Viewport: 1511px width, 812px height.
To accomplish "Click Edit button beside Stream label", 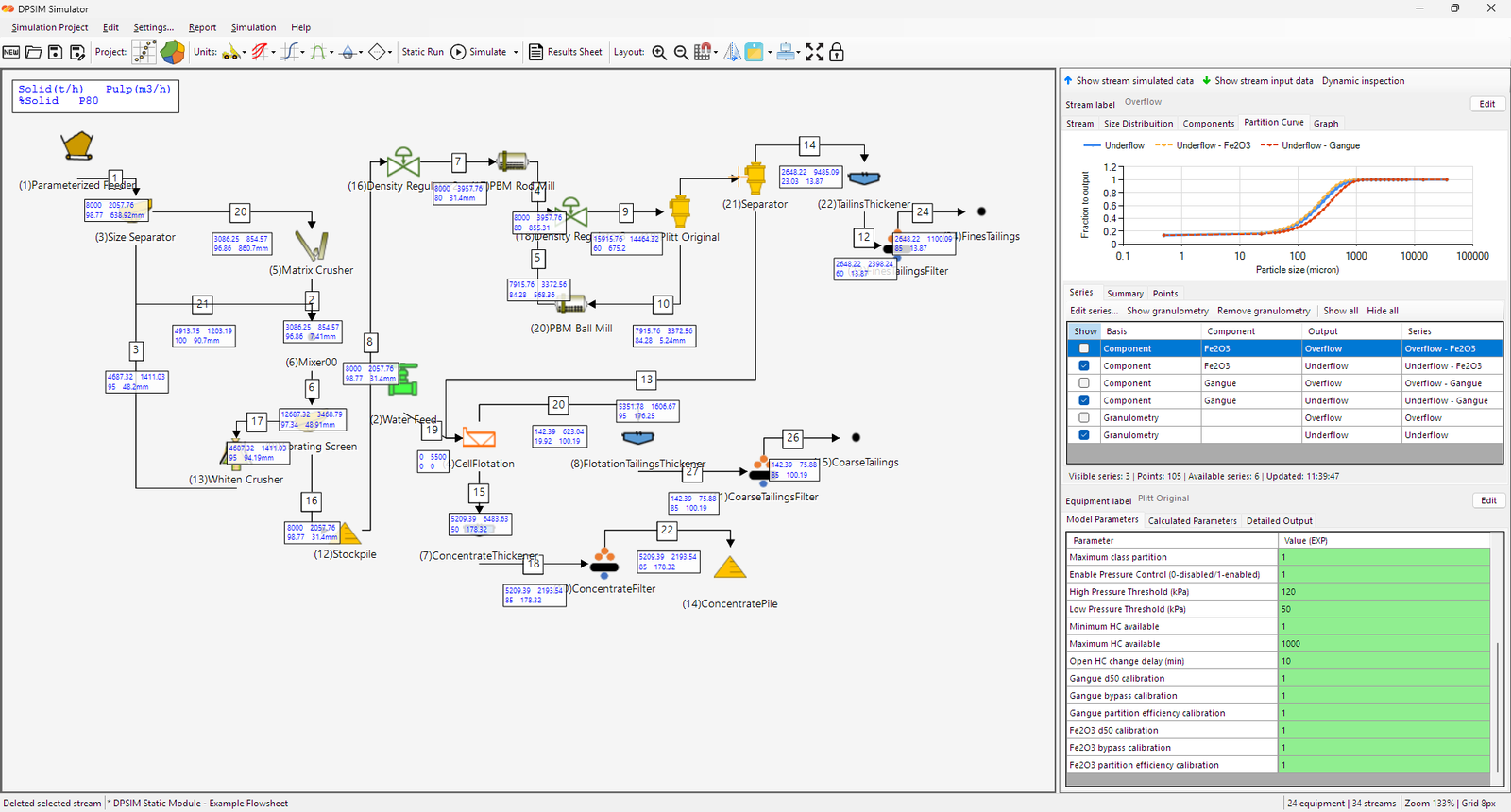I will (x=1486, y=104).
